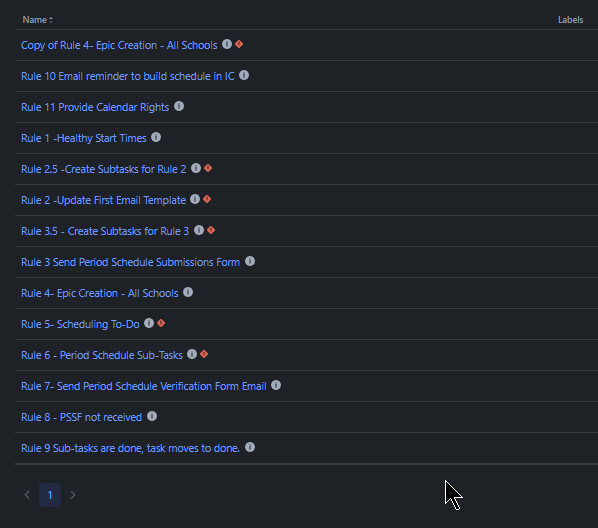Click info icon beside Rule 10
This screenshot has height=528, width=598.
(x=244, y=75)
